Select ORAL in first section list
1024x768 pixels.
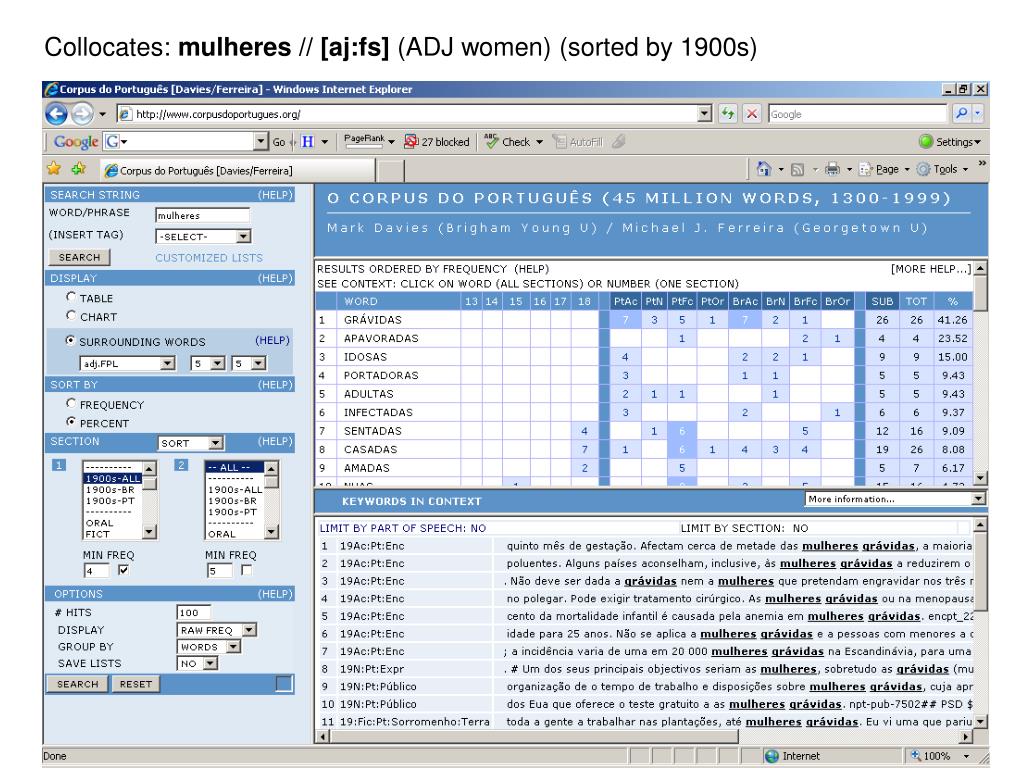[x=99, y=522]
